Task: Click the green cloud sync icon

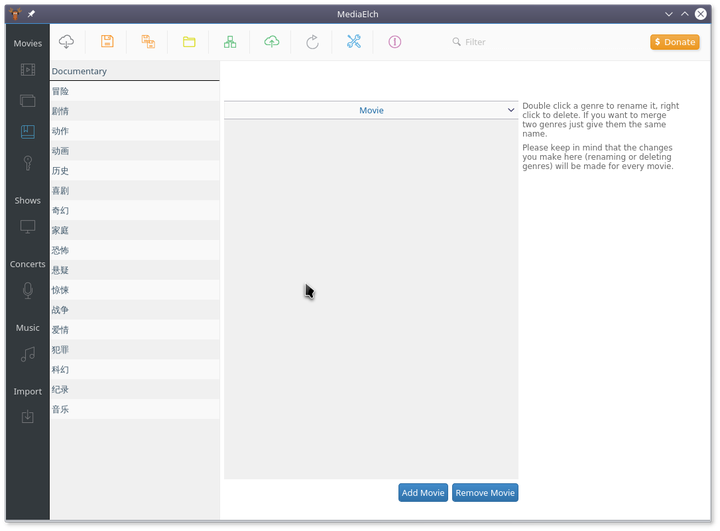Action: [x=271, y=42]
